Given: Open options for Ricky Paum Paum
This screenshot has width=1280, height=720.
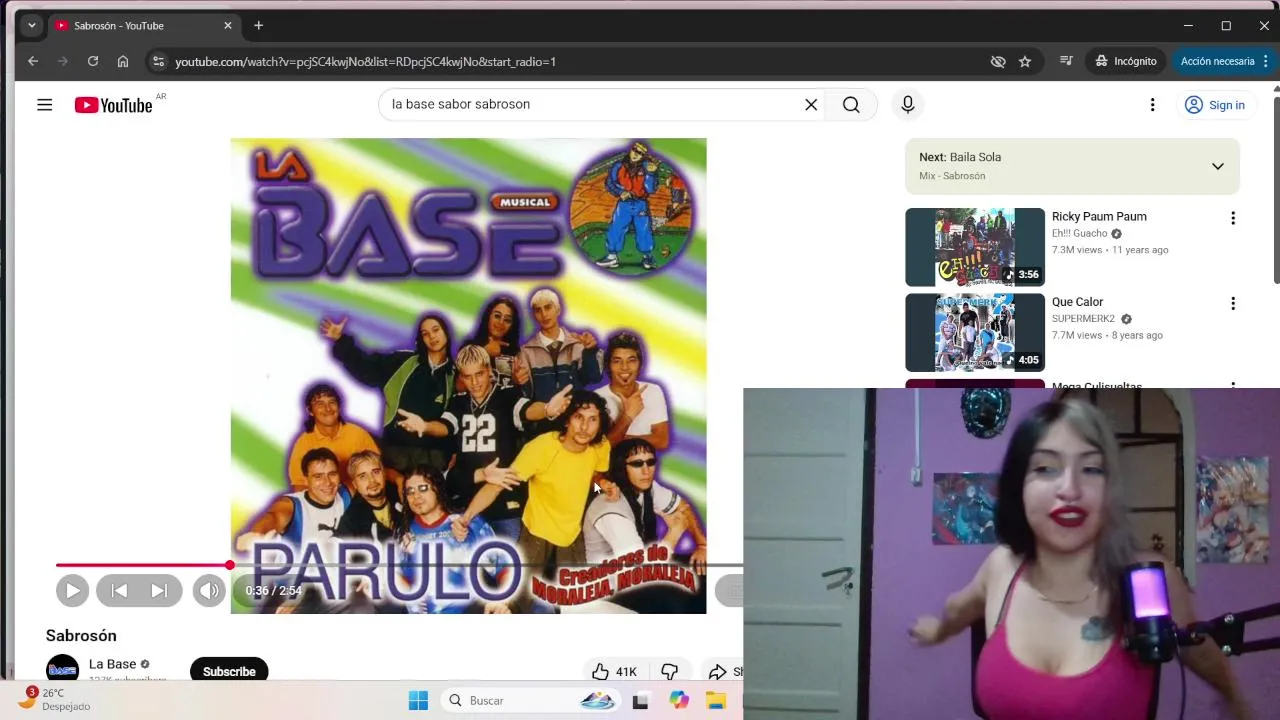Looking at the screenshot, I should [x=1232, y=218].
